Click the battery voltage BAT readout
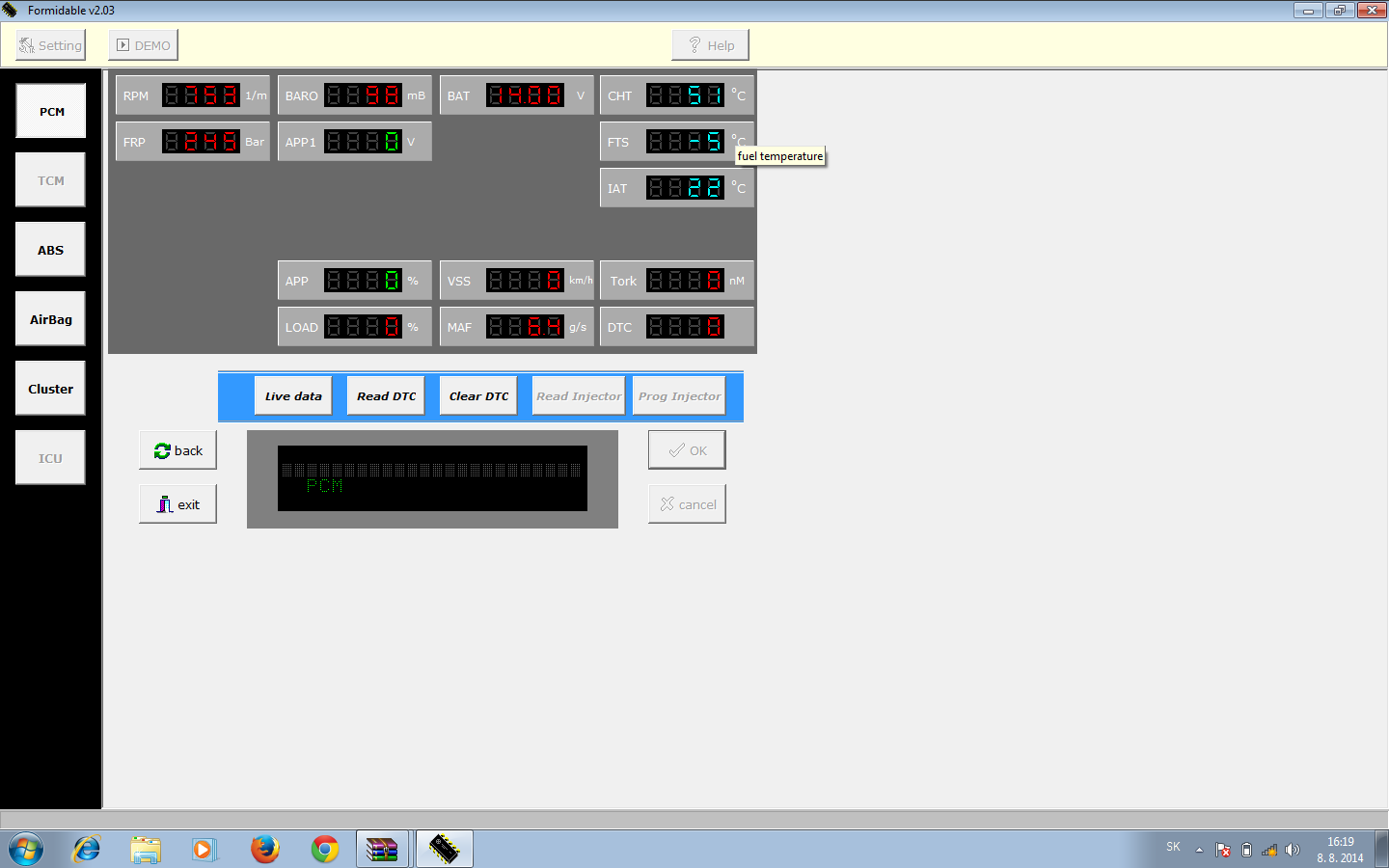Screen dimensions: 1389x868 525,95
